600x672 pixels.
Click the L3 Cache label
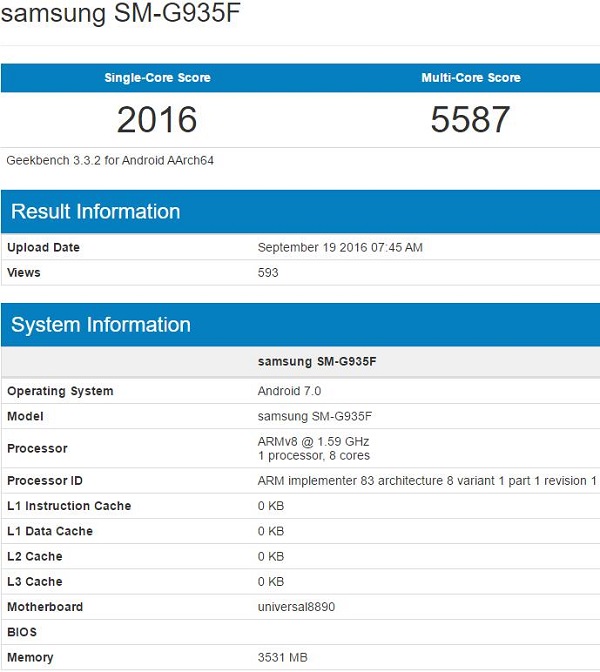pos(35,582)
